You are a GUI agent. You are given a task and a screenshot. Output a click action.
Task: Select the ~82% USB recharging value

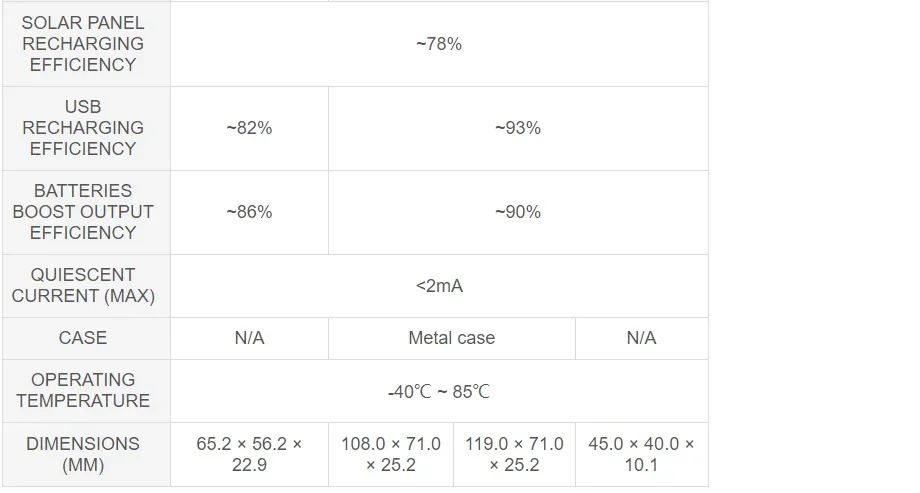point(249,127)
